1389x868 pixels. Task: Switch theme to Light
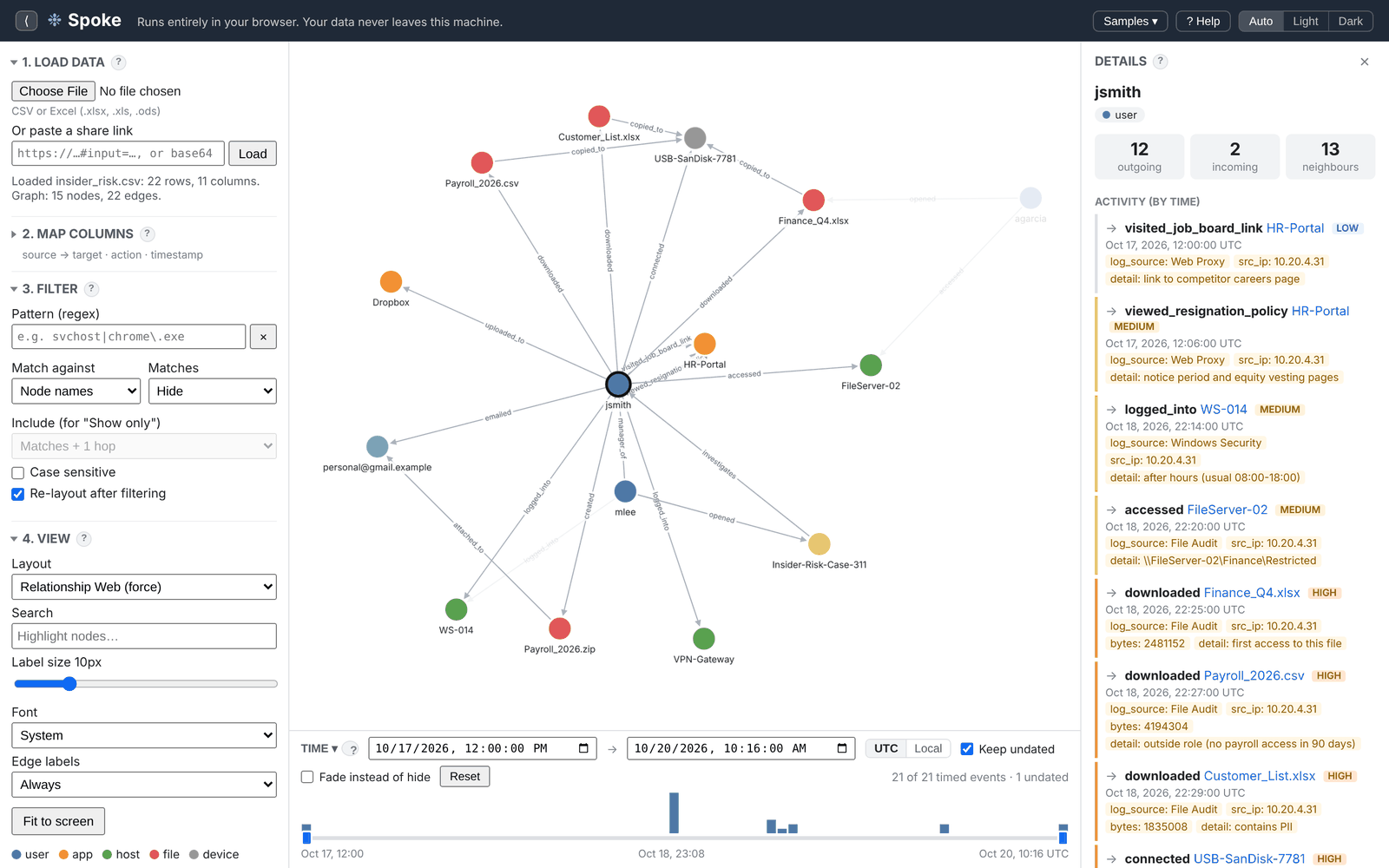click(x=1306, y=21)
